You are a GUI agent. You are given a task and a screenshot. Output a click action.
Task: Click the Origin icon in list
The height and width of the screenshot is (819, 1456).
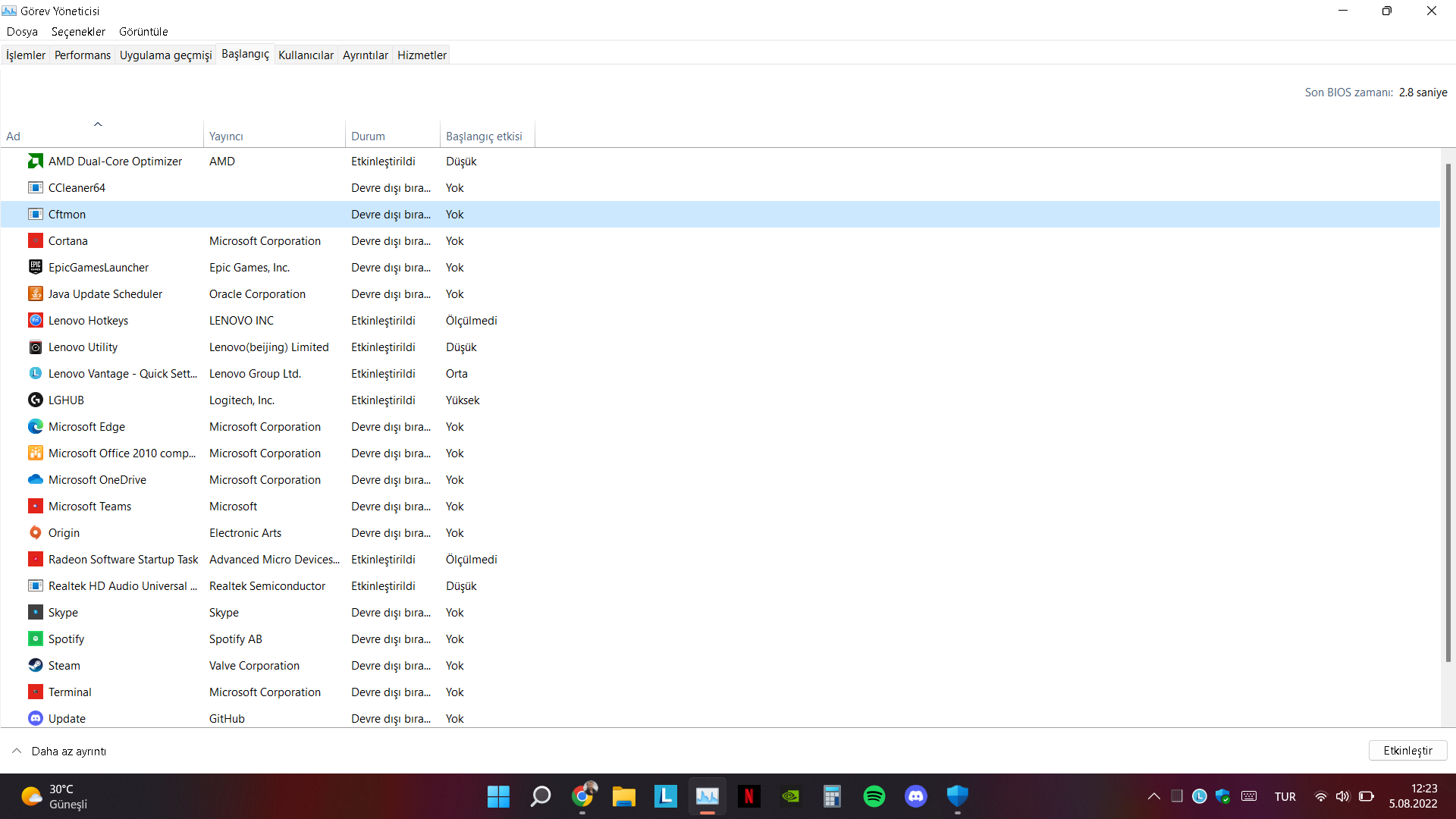coord(36,532)
